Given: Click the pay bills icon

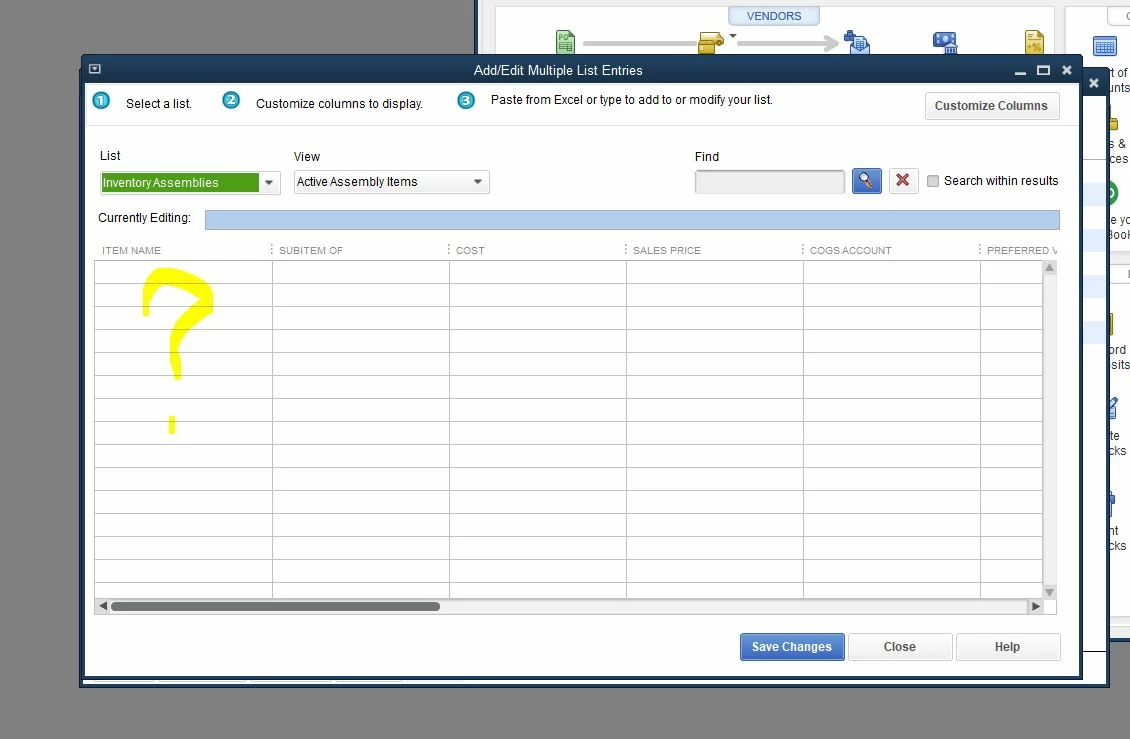Looking at the screenshot, I should 945,43.
